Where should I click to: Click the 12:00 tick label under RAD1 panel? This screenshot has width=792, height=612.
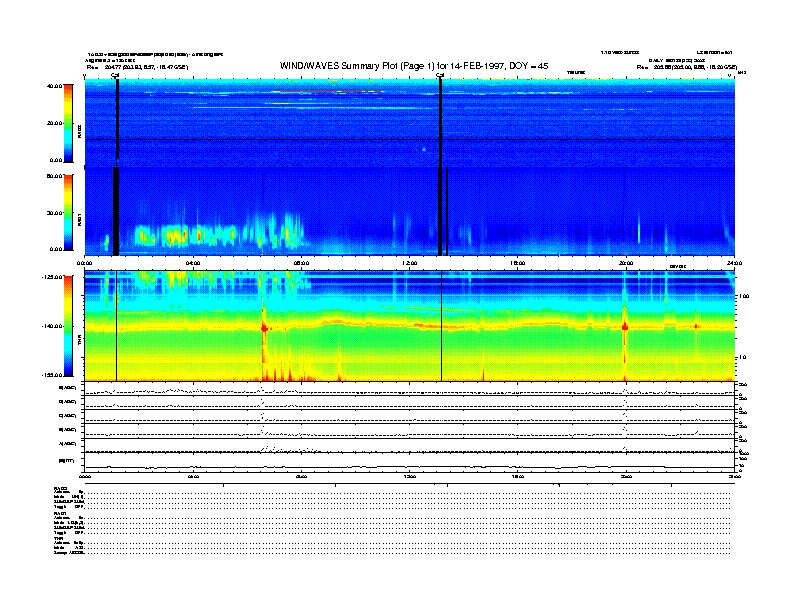point(410,263)
